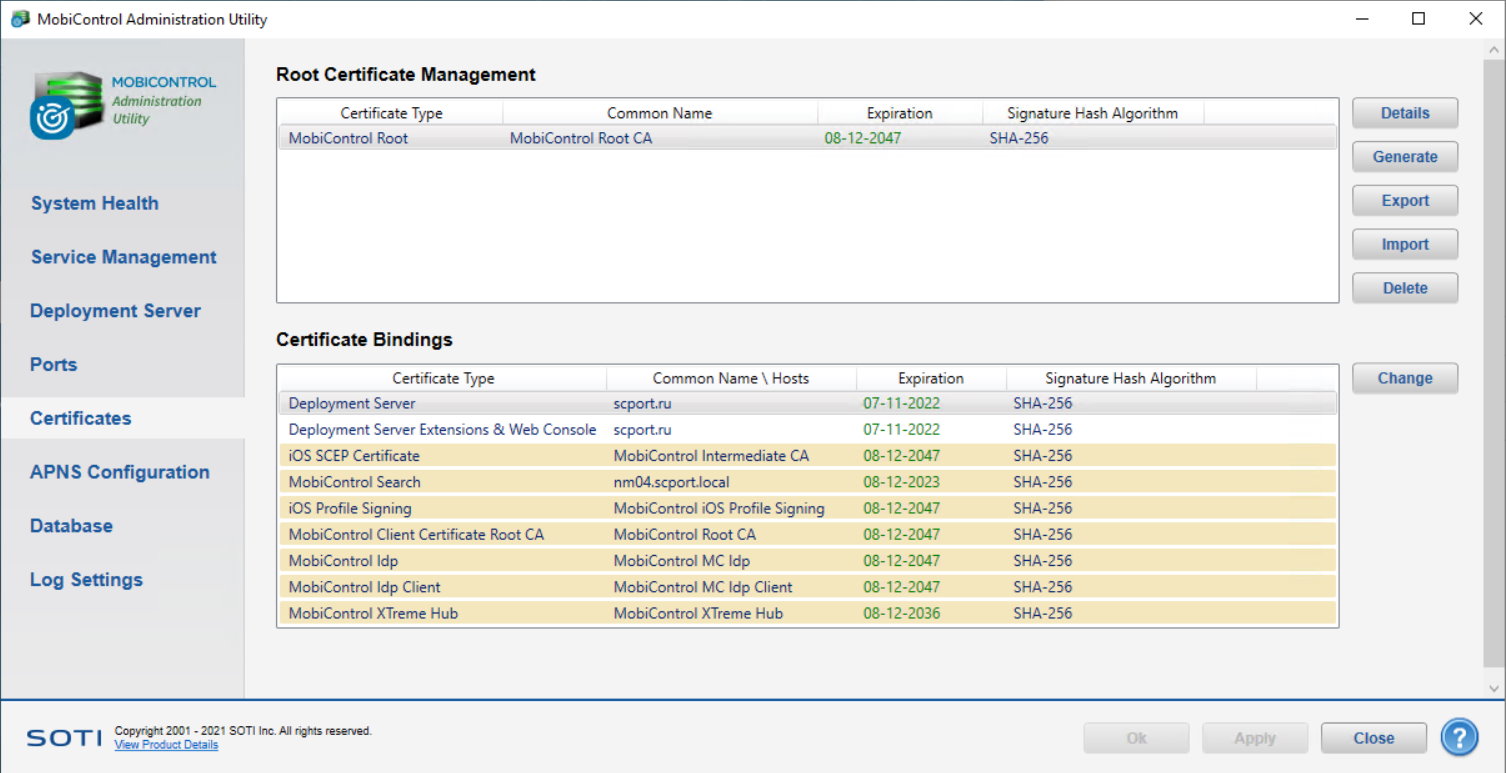Go to the Database section
This screenshot has height=773, width=1506.
[71, 526]
